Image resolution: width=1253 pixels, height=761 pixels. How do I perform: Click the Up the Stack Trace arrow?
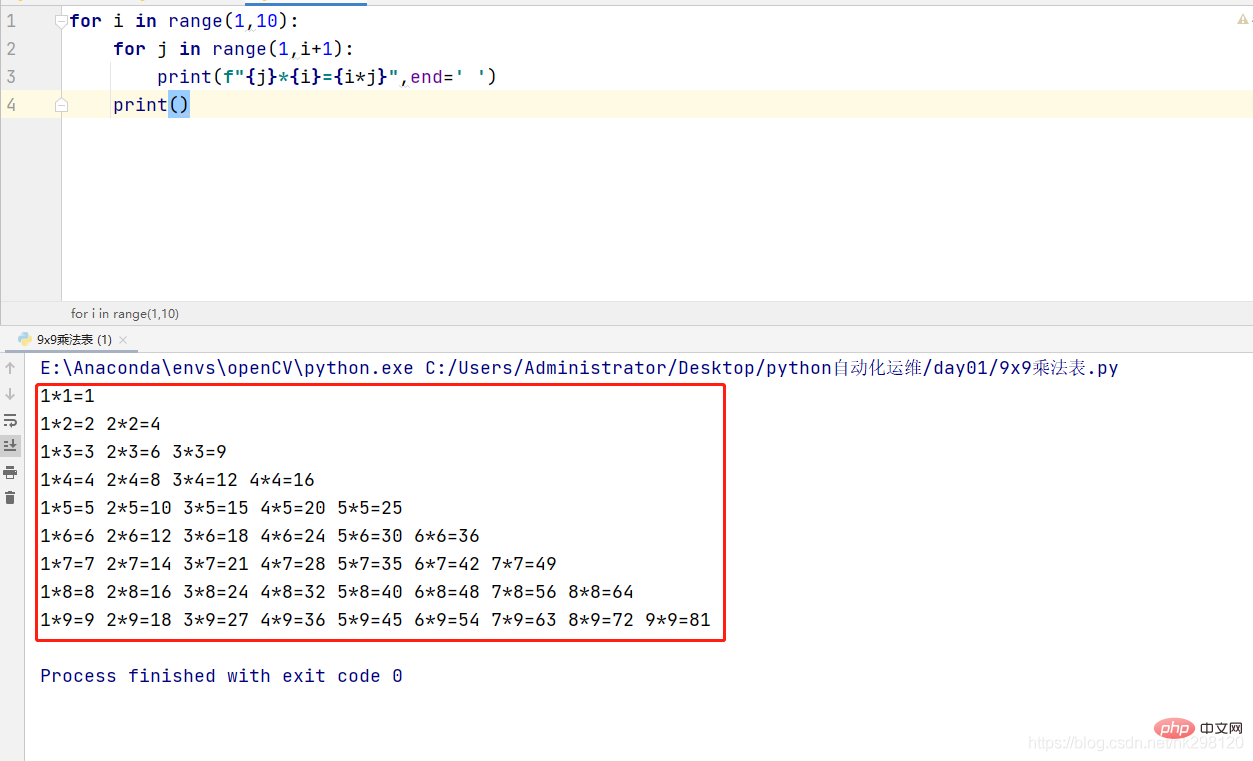(x=10, y=368)
